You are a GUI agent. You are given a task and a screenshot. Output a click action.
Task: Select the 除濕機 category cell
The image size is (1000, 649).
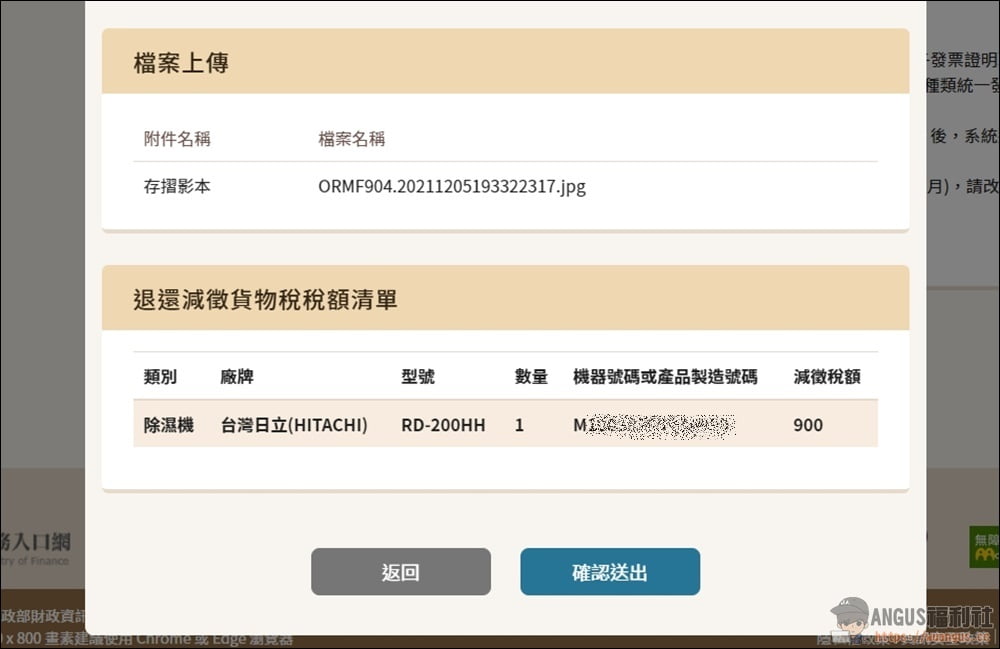point(168,425)
